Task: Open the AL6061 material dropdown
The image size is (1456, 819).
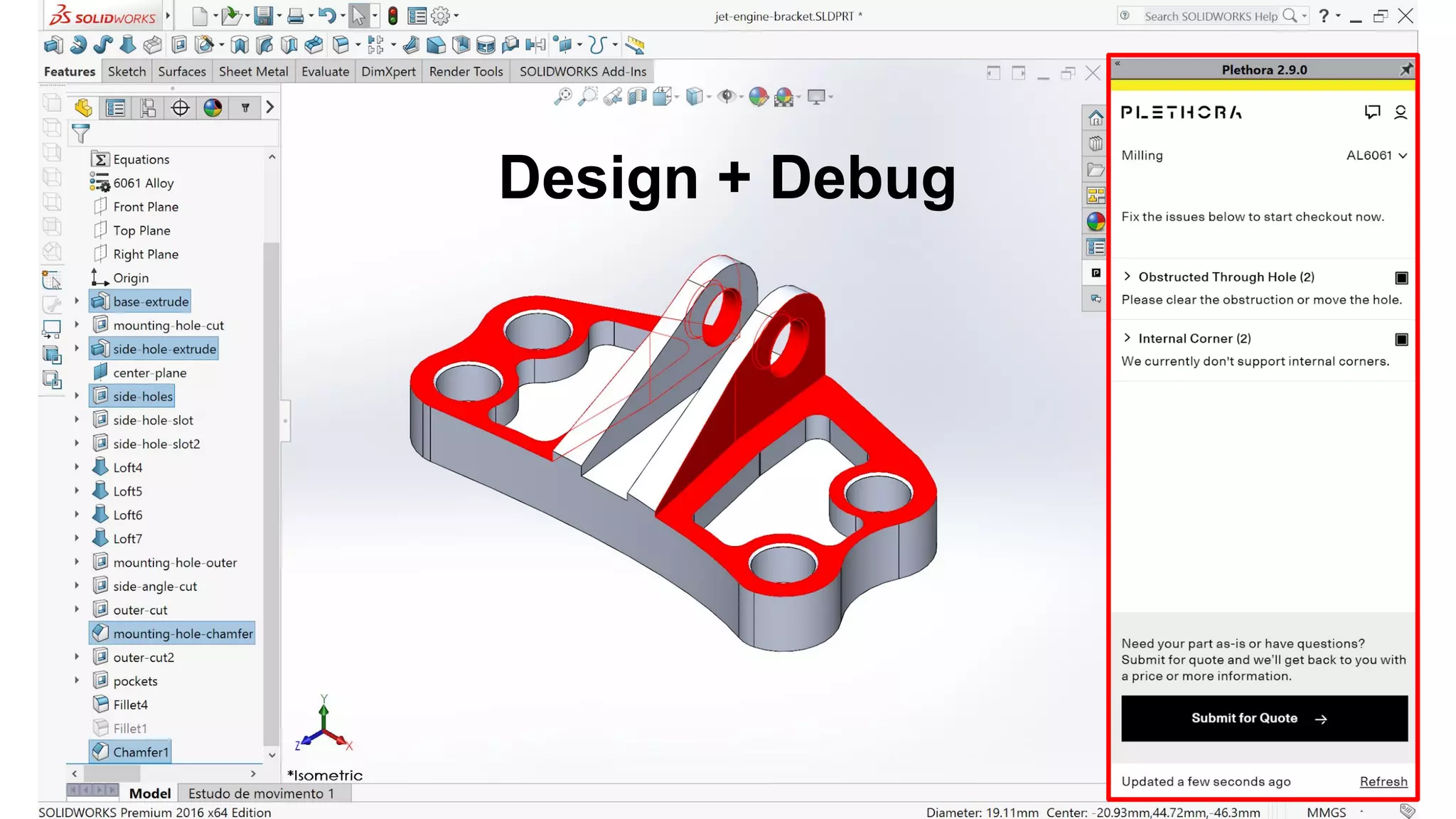Action: [1376, 156]
